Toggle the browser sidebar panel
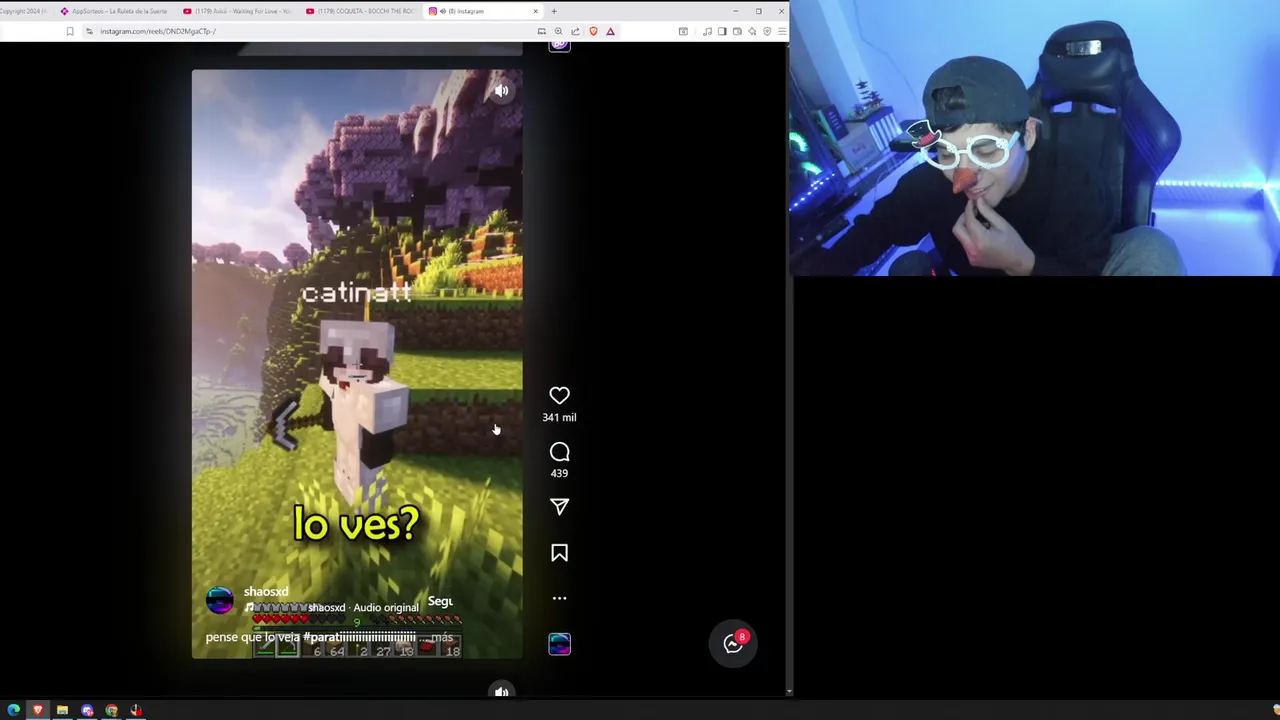Screen dimensions: 1280x720 click(722, 31)
